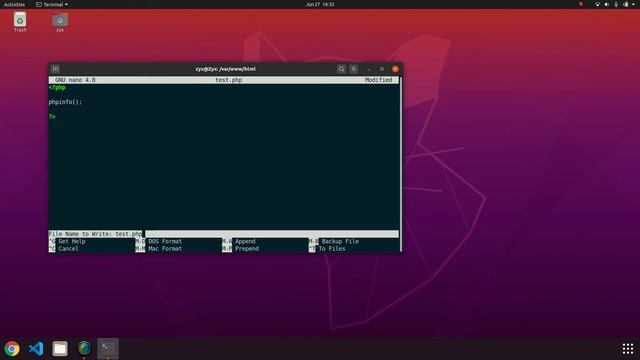The height and width of the screenshot is (360, 640).
Task: Launch Visual Studio Code from the dock
Action: pyautogui.click(x=36, y=349)
